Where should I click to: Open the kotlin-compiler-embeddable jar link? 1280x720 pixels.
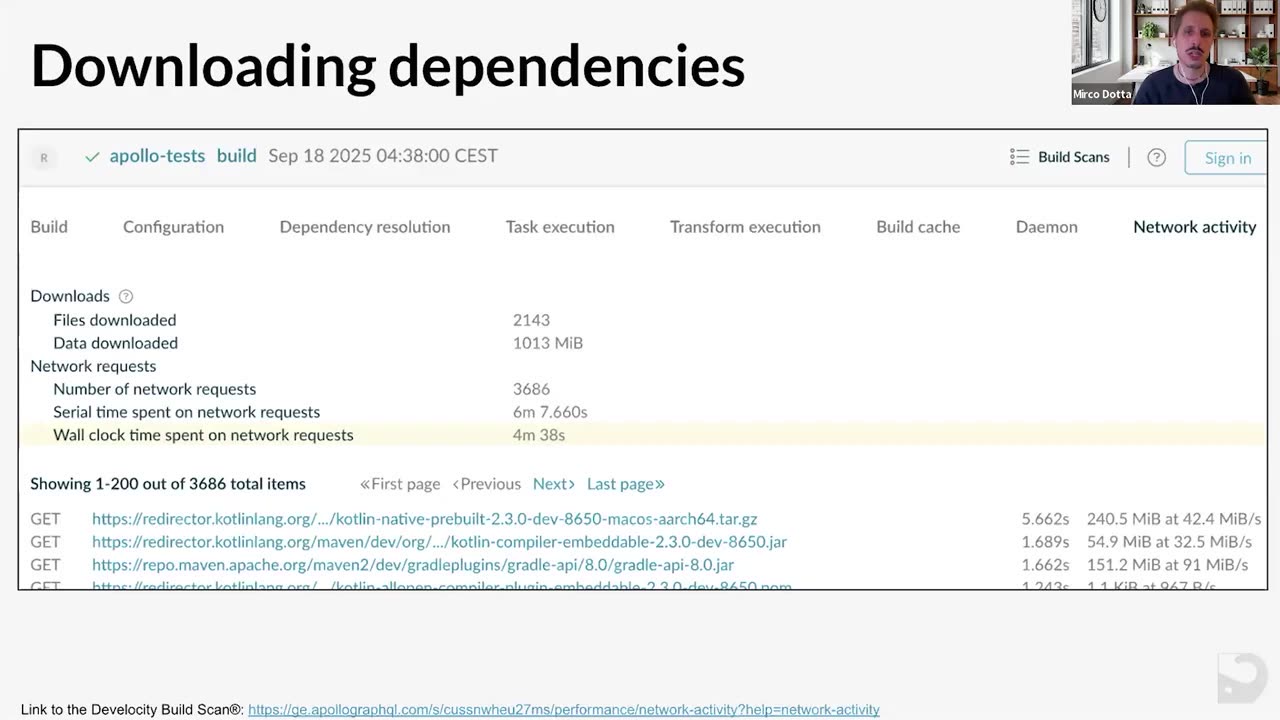click(x=439, y=542)
